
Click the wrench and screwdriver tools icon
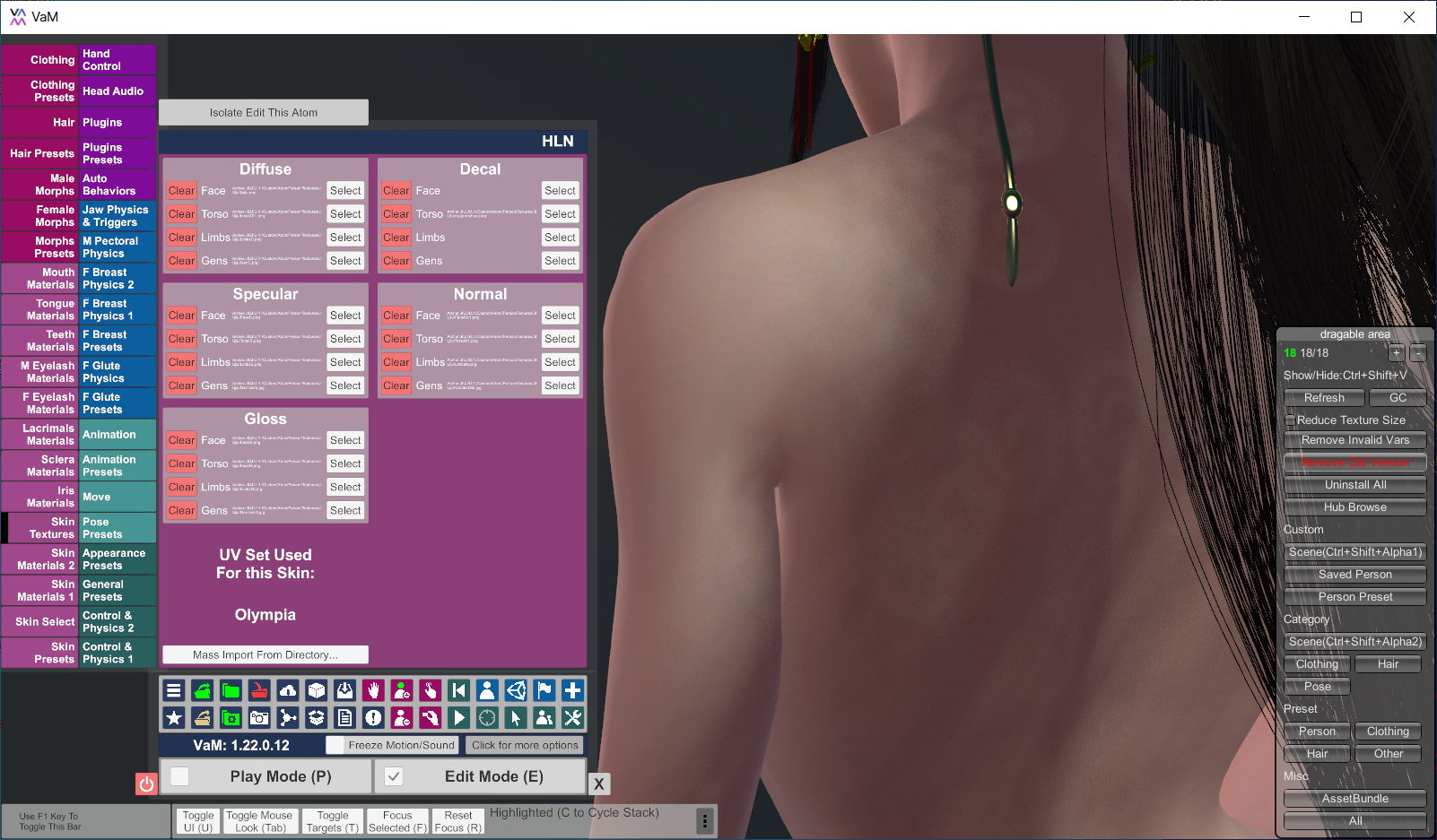[572, 717]
